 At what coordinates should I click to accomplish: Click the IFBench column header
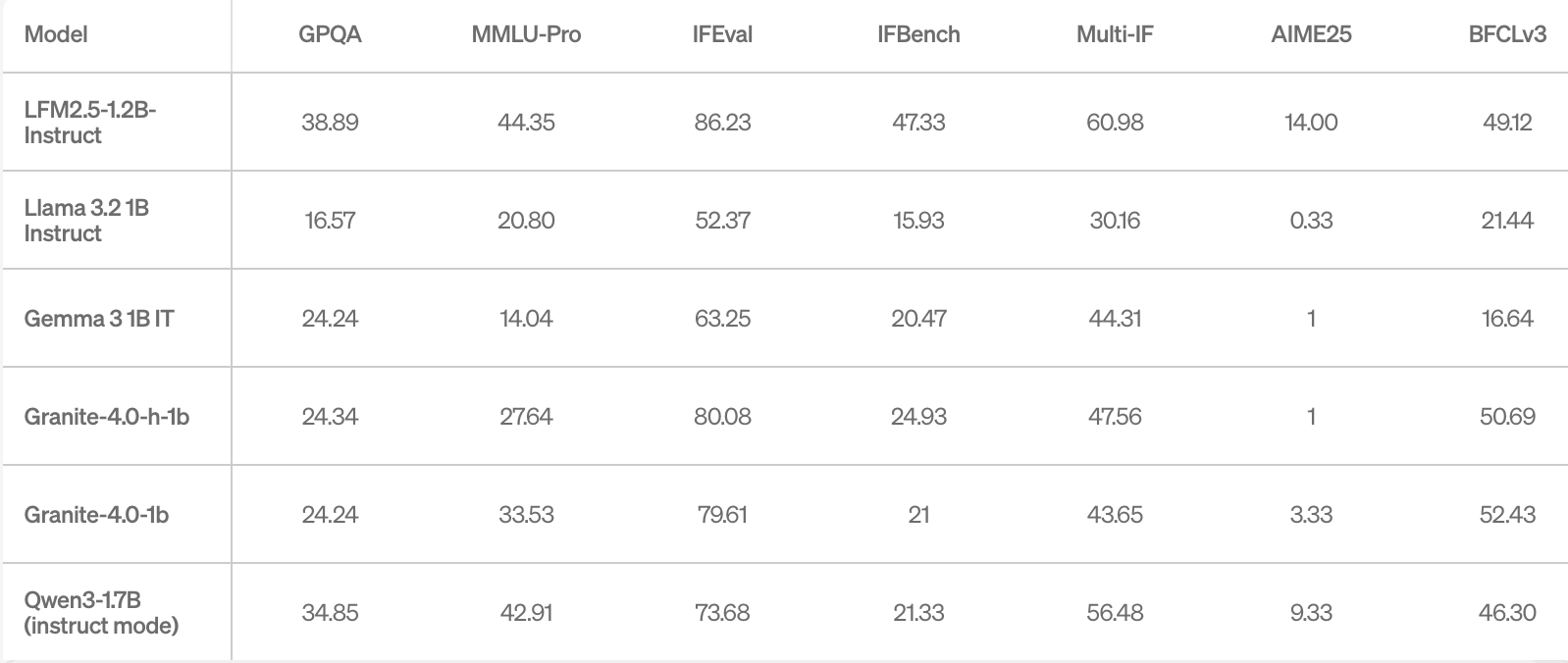[x=918, y=34]
